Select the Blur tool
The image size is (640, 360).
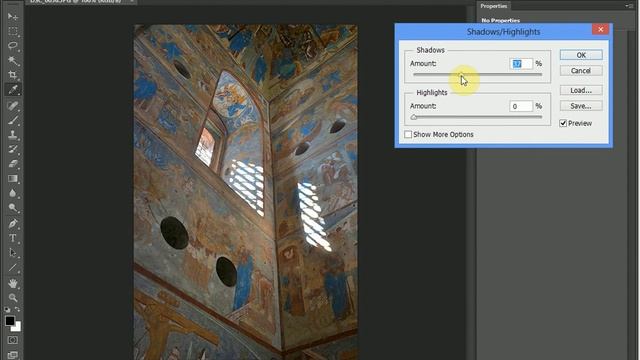pos(13,193)
